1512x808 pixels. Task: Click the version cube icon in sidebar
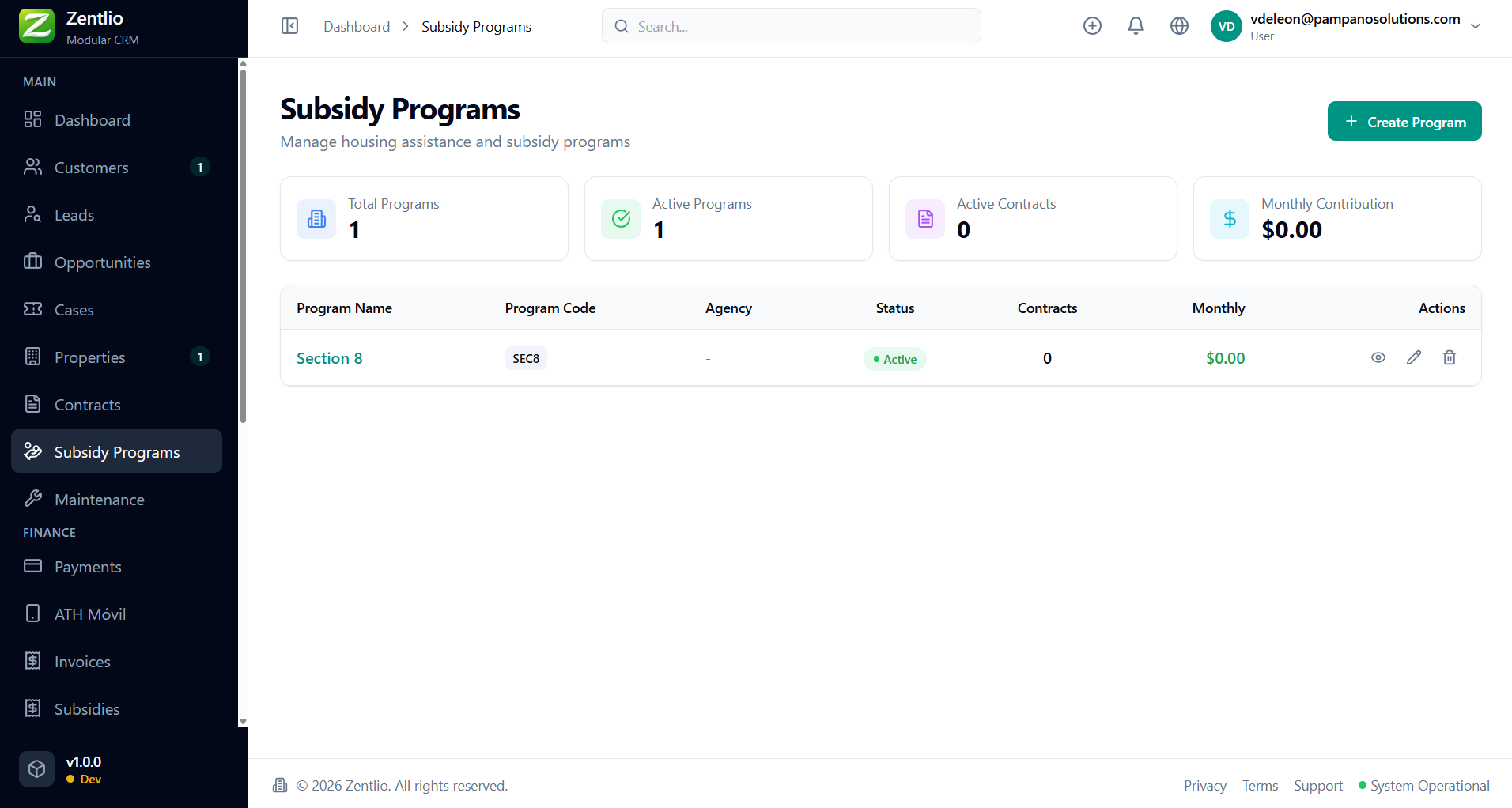coord(36,768)
